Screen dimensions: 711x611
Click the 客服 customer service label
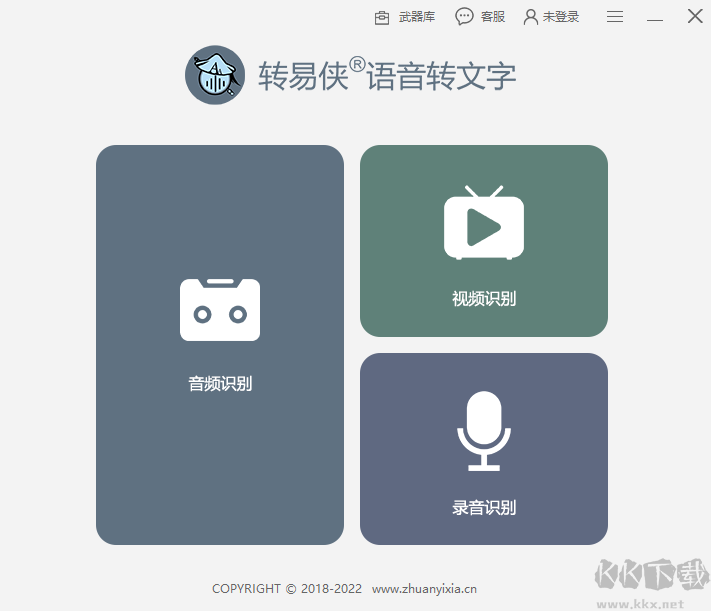pyautogui.click(x=492, y=17)
